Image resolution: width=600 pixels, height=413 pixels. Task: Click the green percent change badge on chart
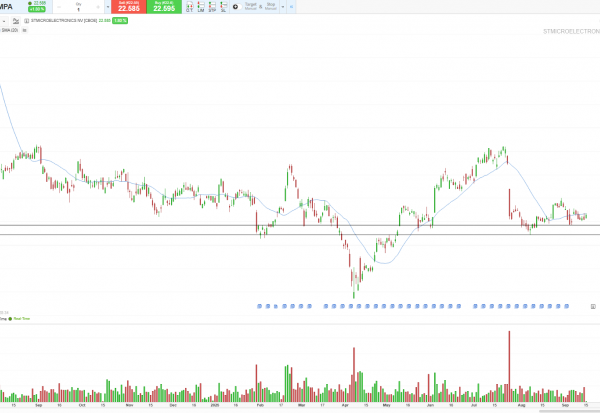pos(120,19)
